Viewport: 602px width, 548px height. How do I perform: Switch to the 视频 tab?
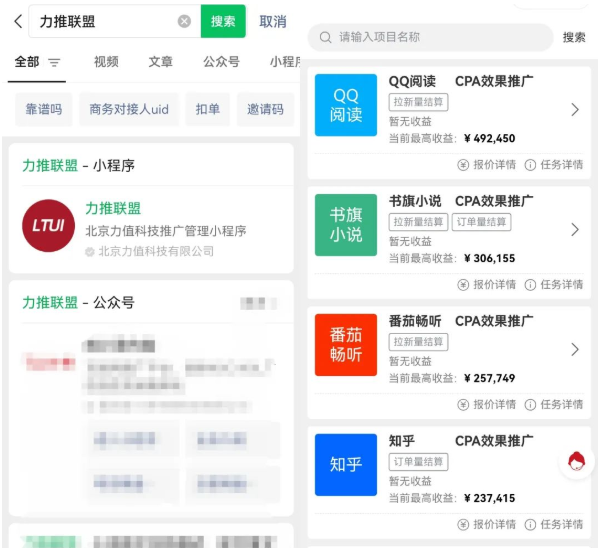[x=106, y=62]
